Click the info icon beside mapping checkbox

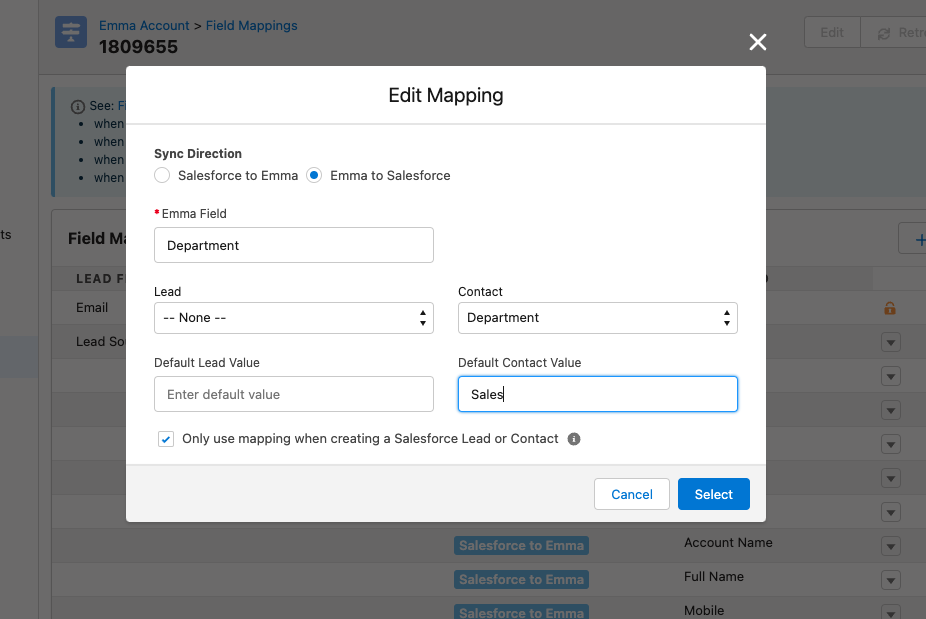click(574, 439)
